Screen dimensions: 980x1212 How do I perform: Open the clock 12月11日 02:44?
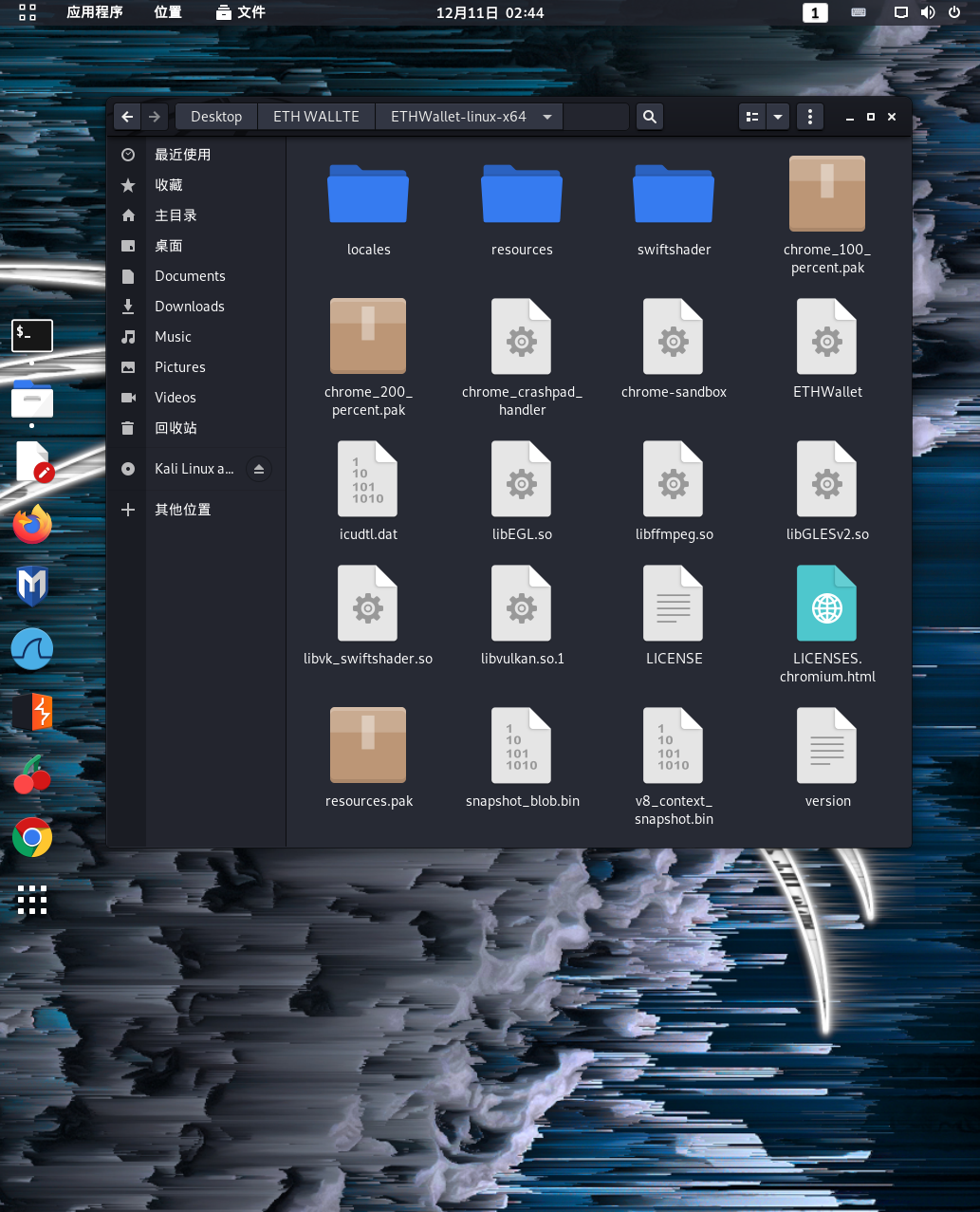[490, 12]
